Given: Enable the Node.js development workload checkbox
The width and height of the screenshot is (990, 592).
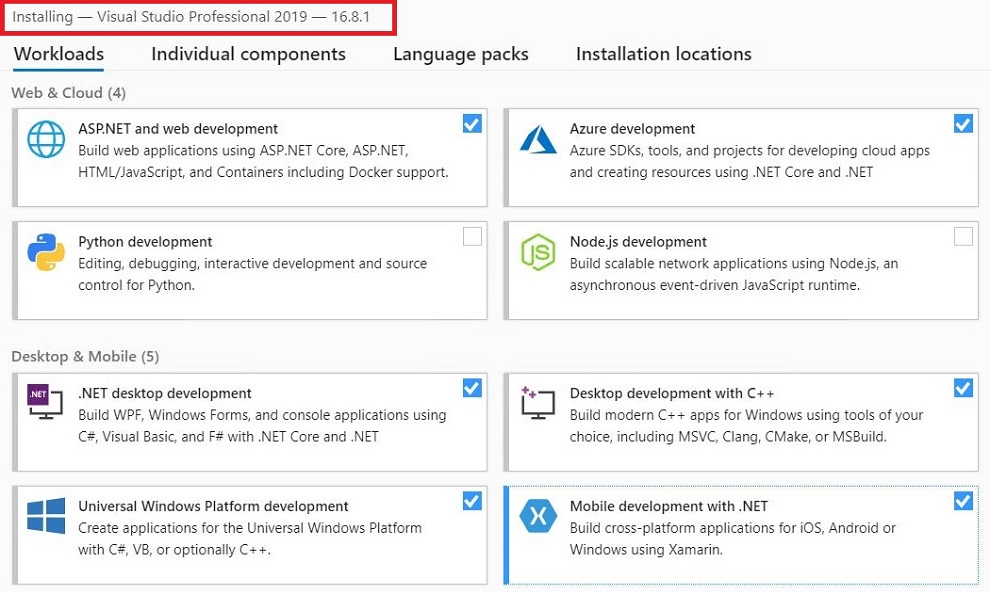Looking at the screenshot, I should 963,237.
